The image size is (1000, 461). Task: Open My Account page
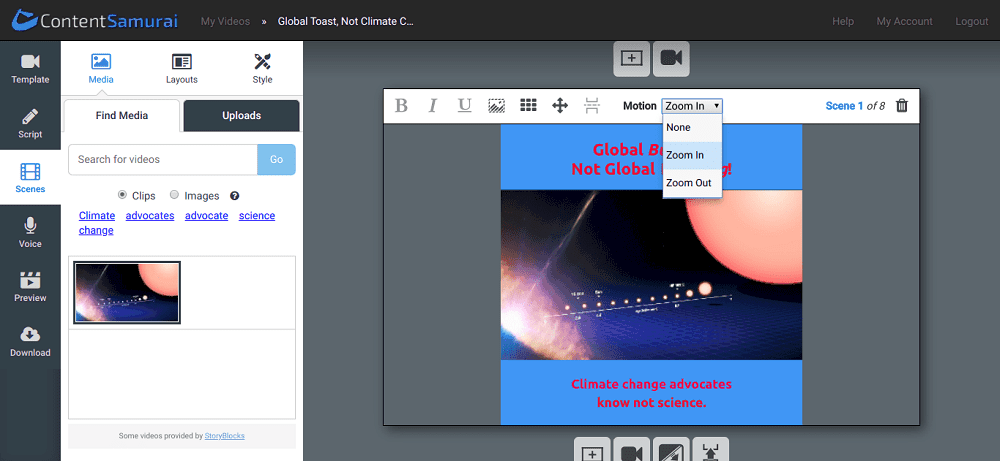(904, 21)
